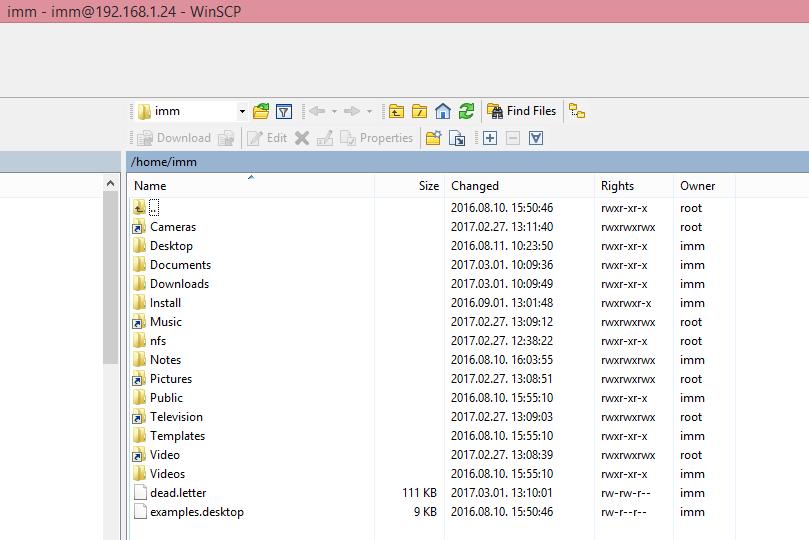Go to home directory icon
The width and height of the screenshot is (809, 540).
point(443,111)
